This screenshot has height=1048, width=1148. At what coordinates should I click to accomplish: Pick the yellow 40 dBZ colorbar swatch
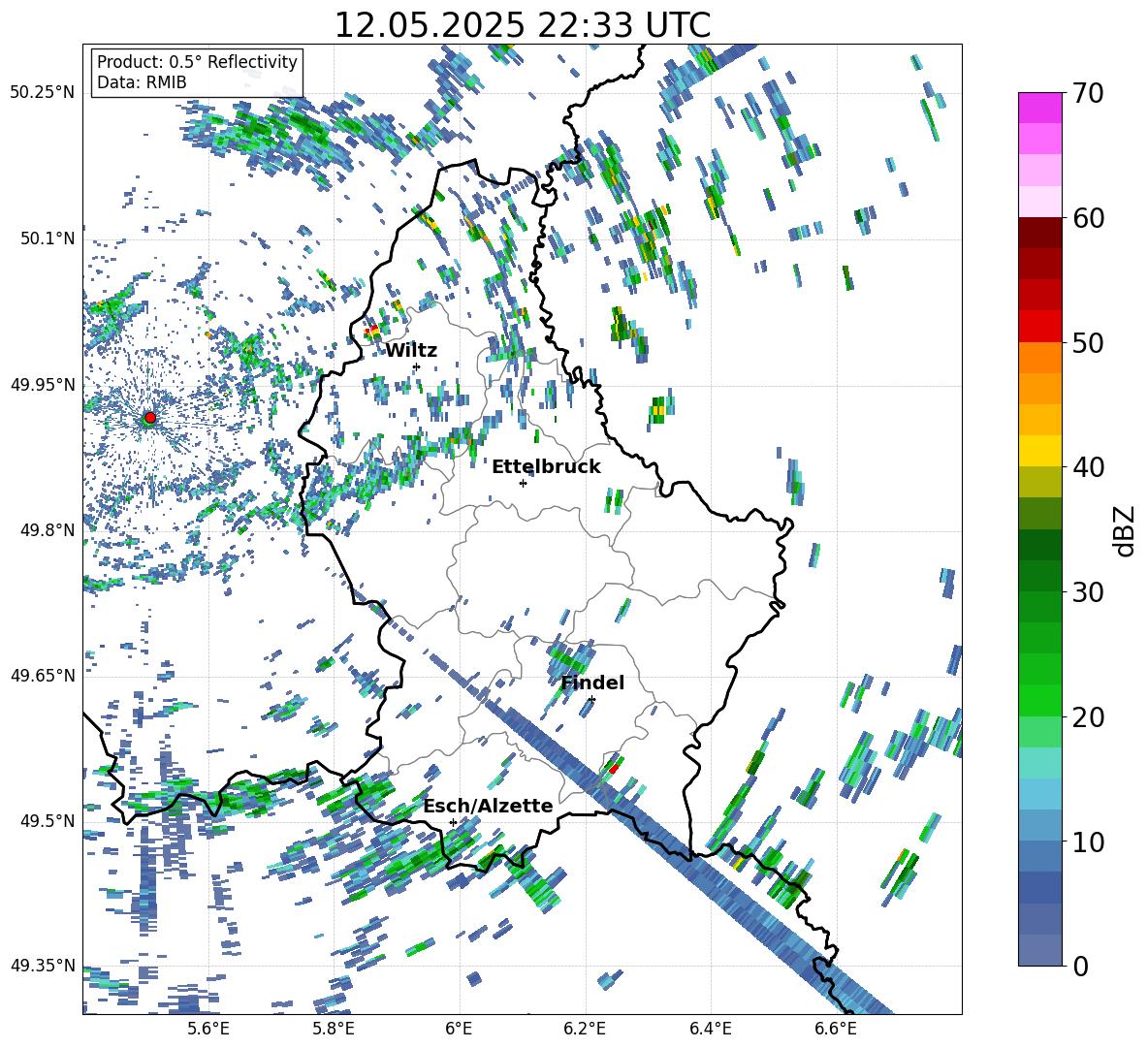[x=1039, y=451]
